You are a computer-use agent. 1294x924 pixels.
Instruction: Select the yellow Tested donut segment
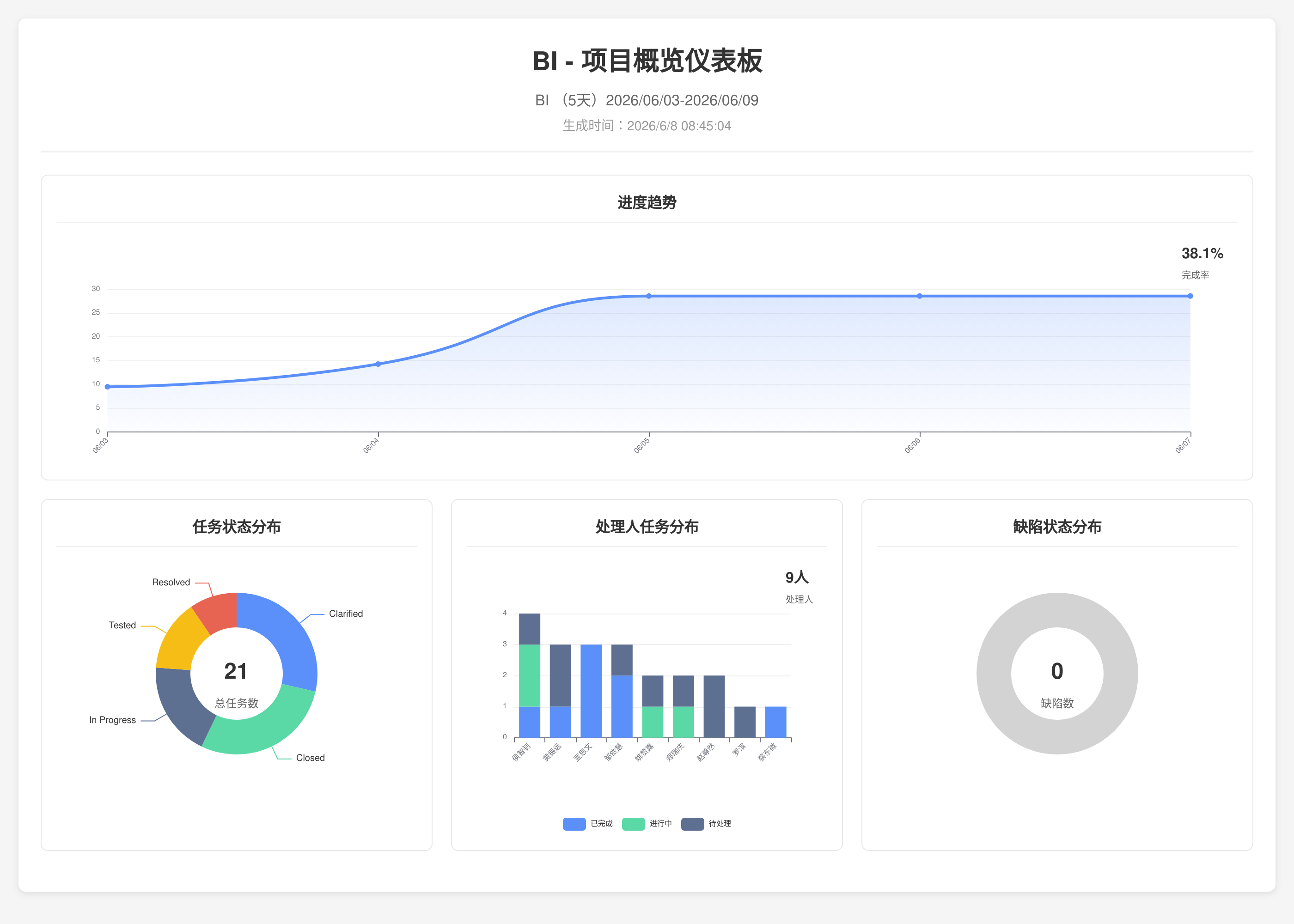pyautogui.click(x=179, y=640)
